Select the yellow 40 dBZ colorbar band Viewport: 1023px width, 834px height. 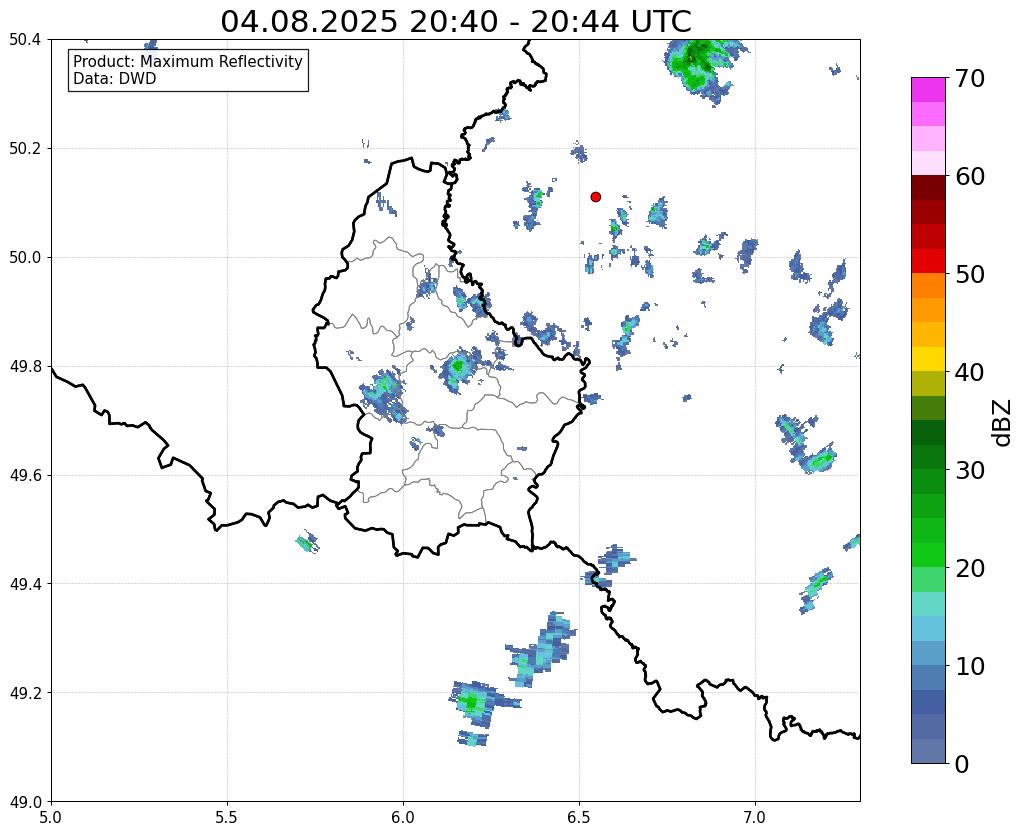pyautogui.click(x=928, y=359)
